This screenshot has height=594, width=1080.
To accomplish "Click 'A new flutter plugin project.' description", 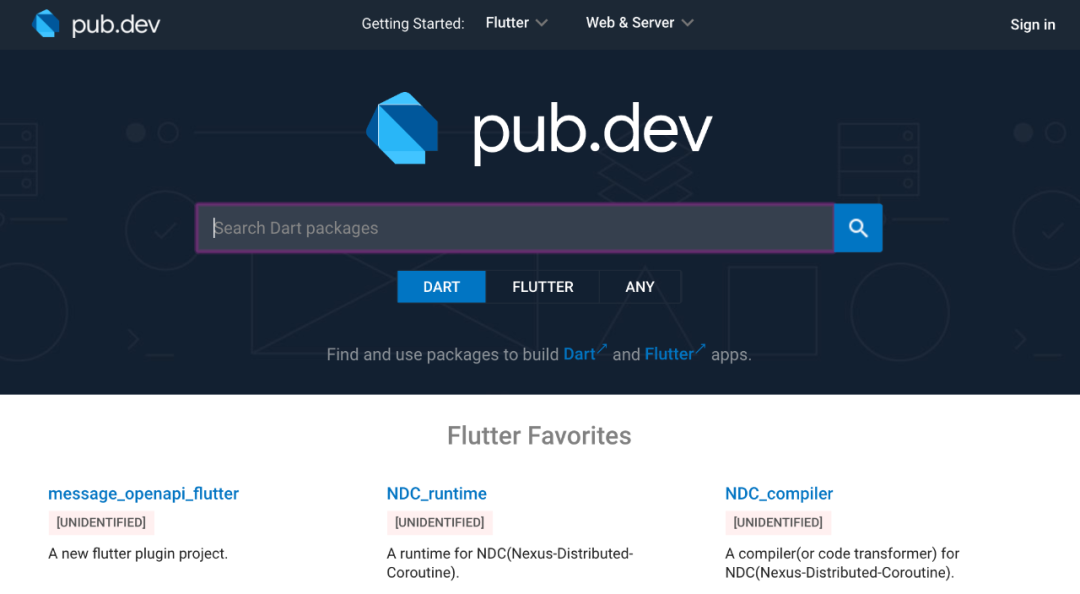I will pos(138,553).
